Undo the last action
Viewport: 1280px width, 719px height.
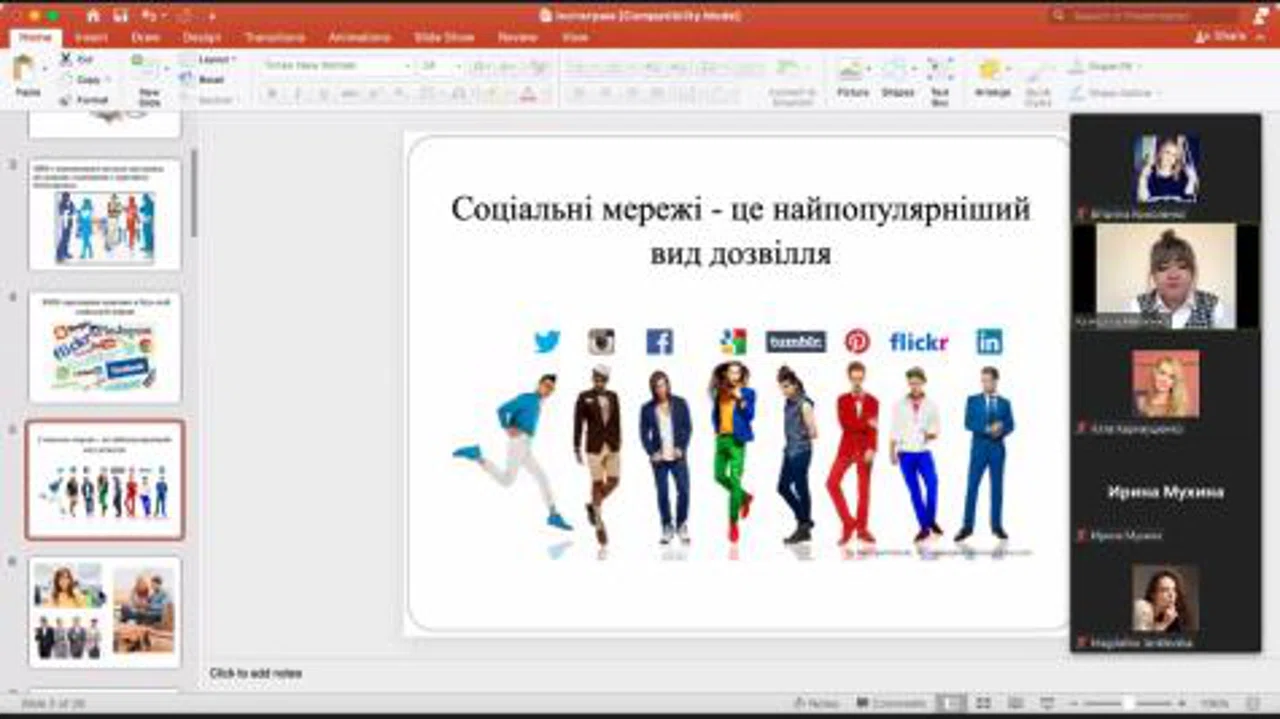[x=148, y=15]
